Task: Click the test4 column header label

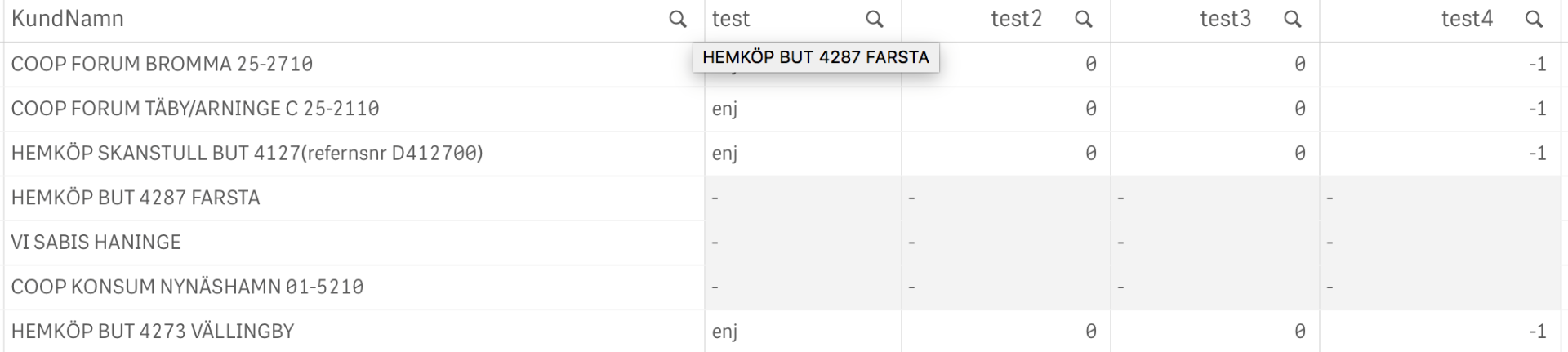Action: click(x=1467, y=19)
